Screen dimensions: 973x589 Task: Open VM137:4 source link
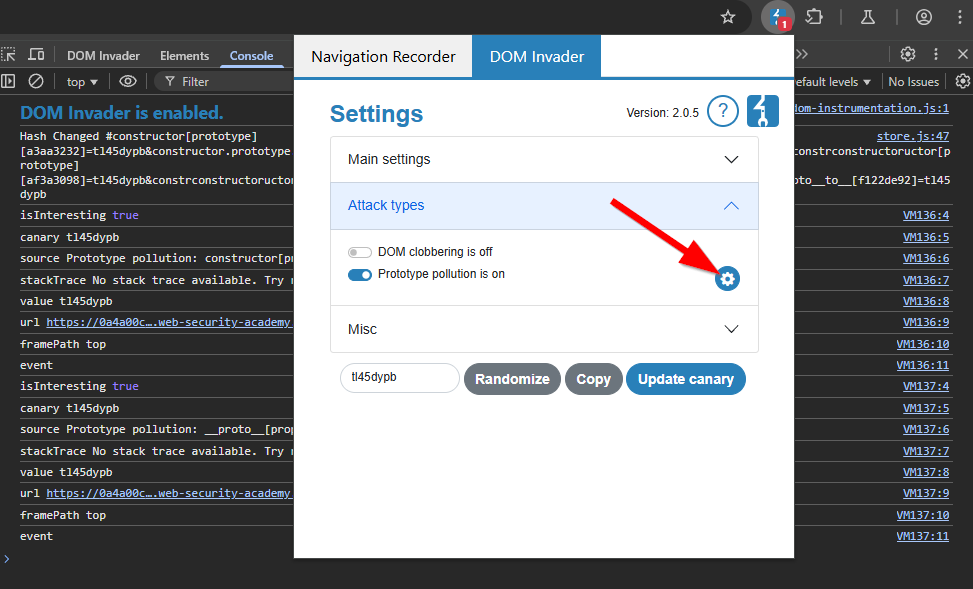(x=926, y=386)
